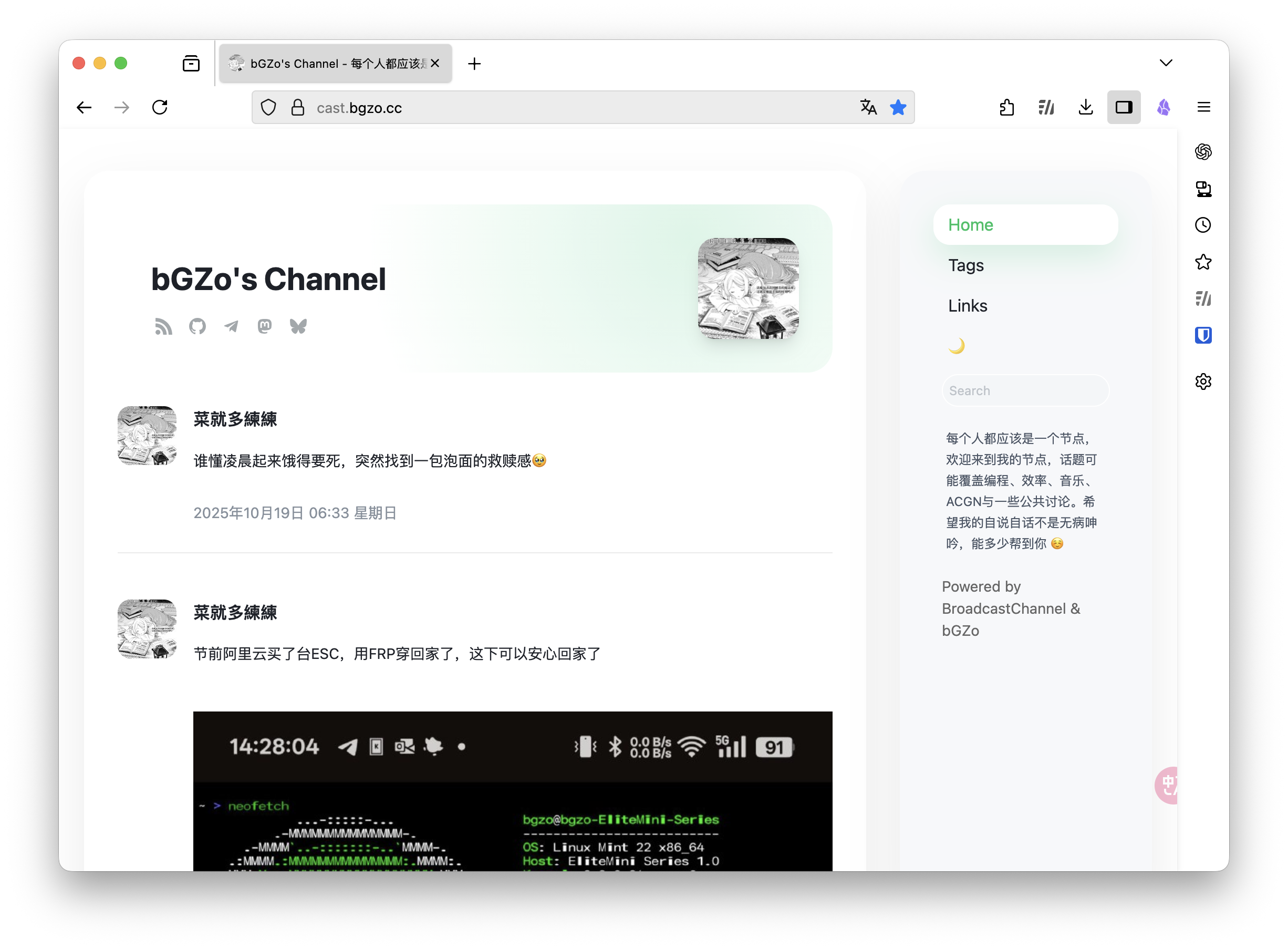Image resolution: width=1288 pixels, height=949 pixels.
Task: Open the hamburger application menu
Action: (x=1203, y=107)
